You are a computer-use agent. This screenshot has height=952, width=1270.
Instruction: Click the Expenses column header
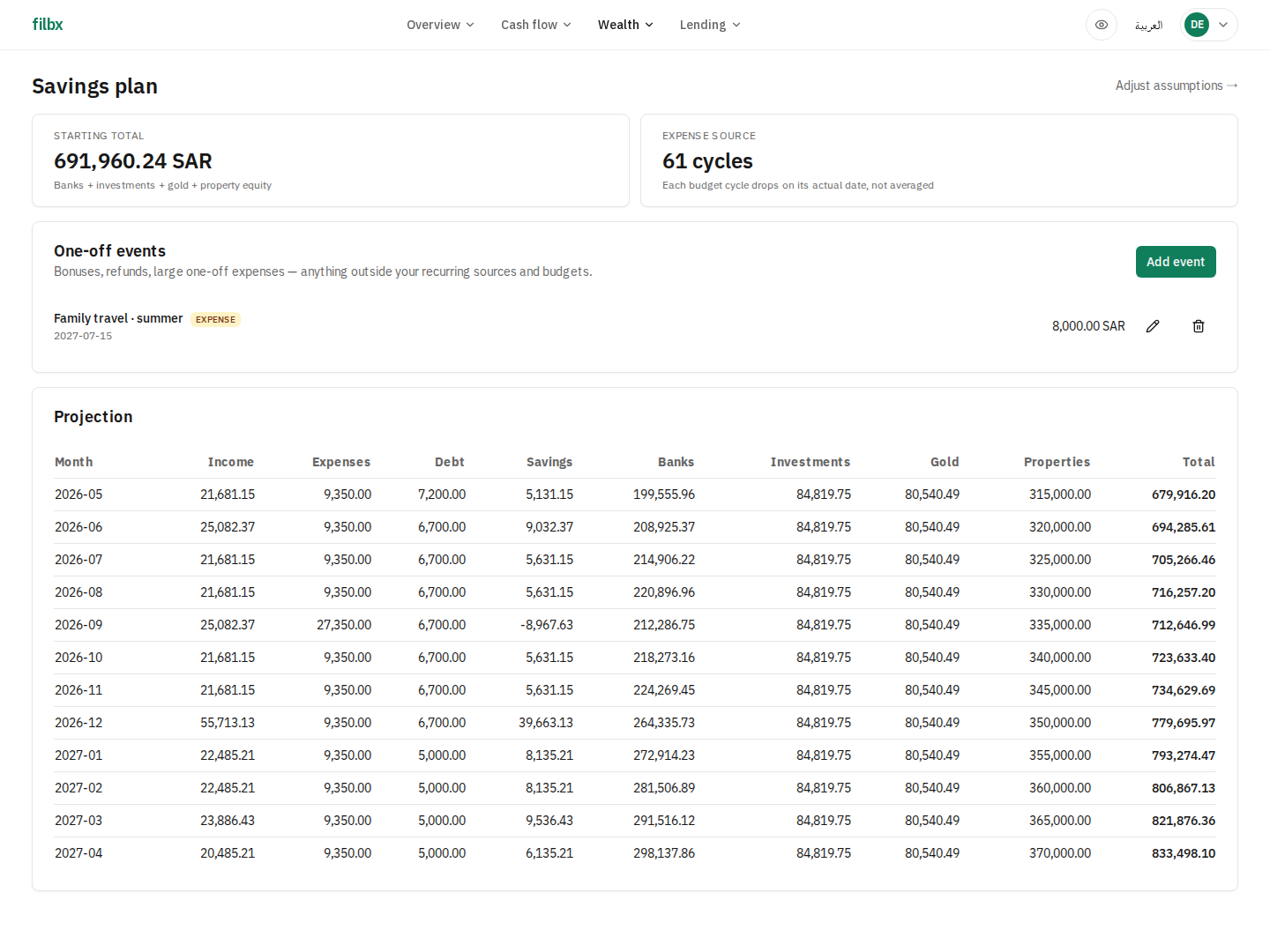click(x=341, y=462)
